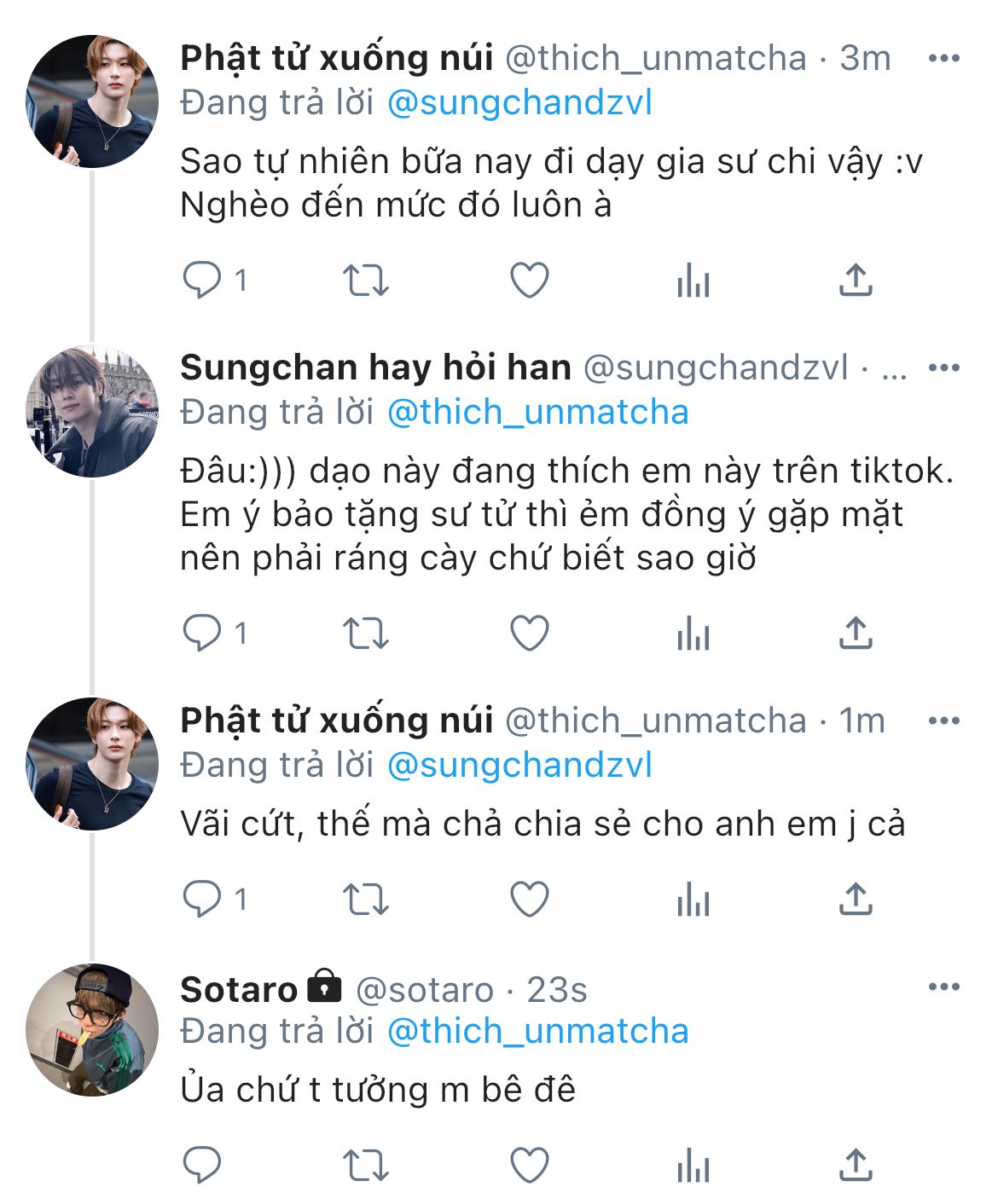
Task: View analytics for Sotaro's tweet
Action: point(693,1166)
